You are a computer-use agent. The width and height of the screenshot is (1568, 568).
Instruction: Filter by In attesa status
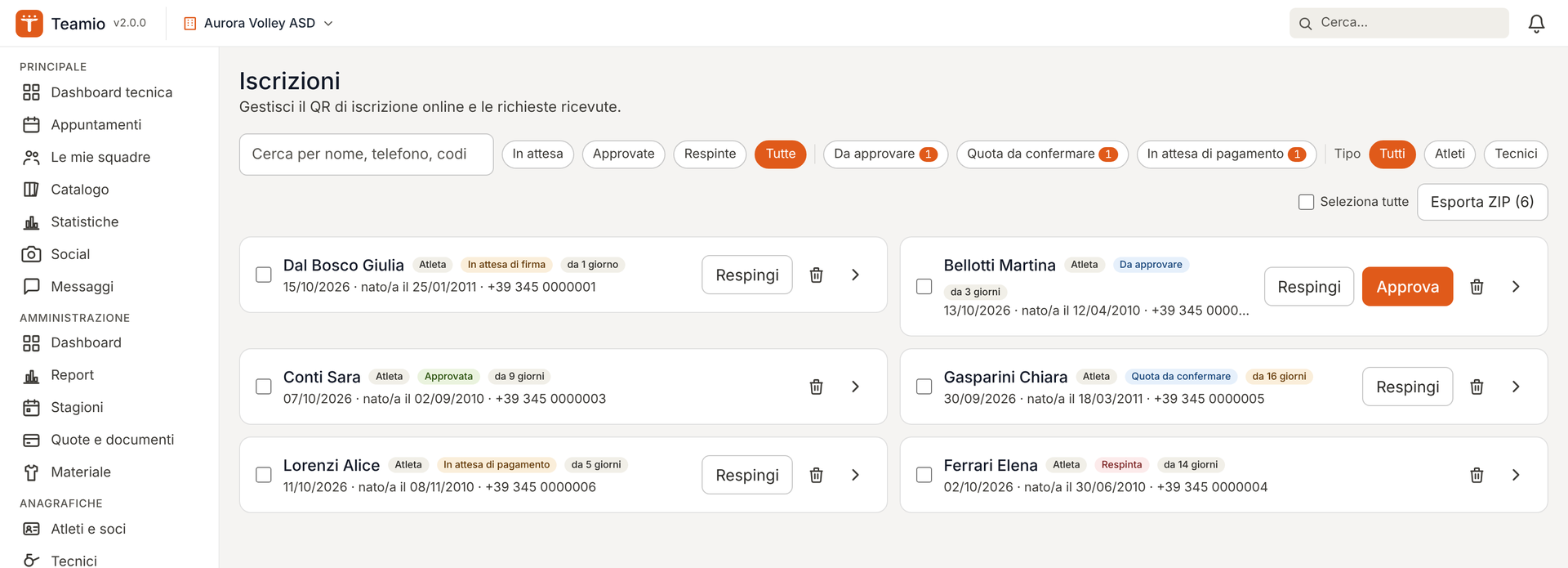(537, 154)
